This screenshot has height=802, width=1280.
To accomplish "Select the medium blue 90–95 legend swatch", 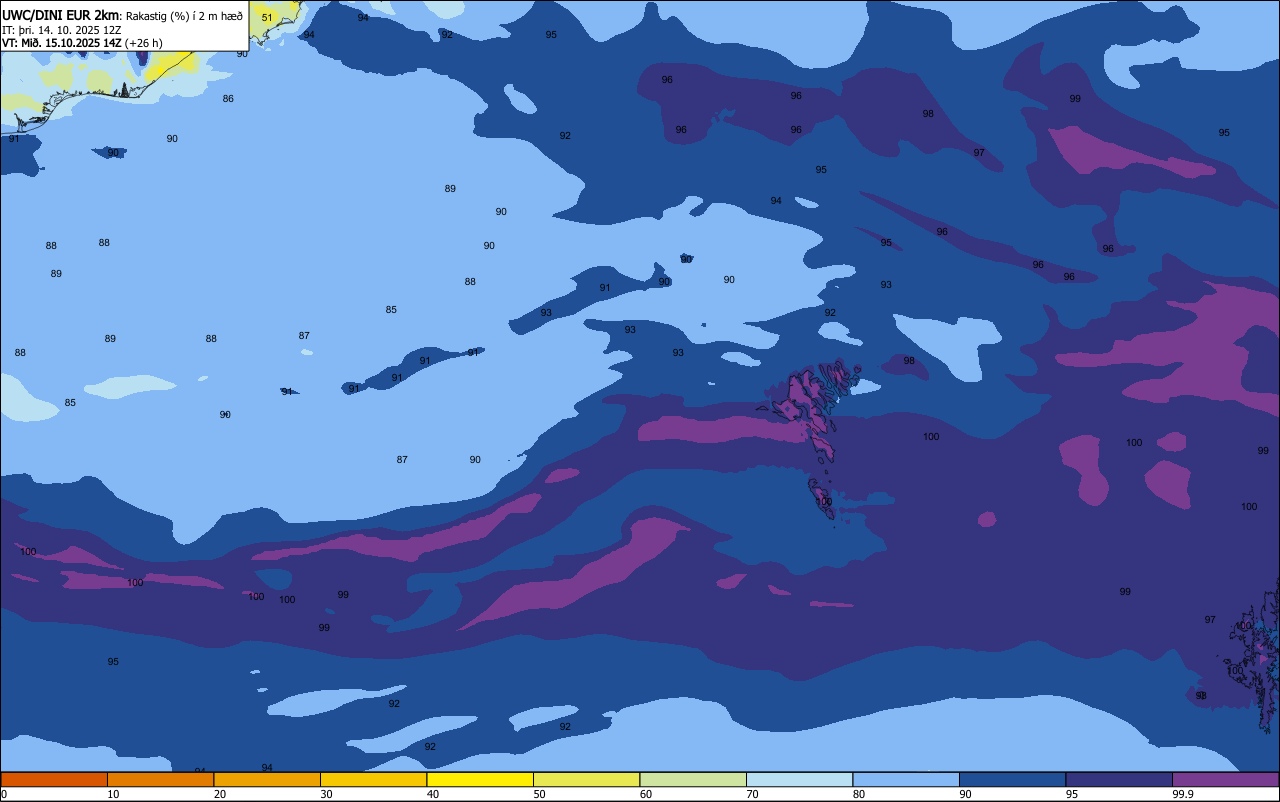I will pyautogui.click(x=1012, y=779).
